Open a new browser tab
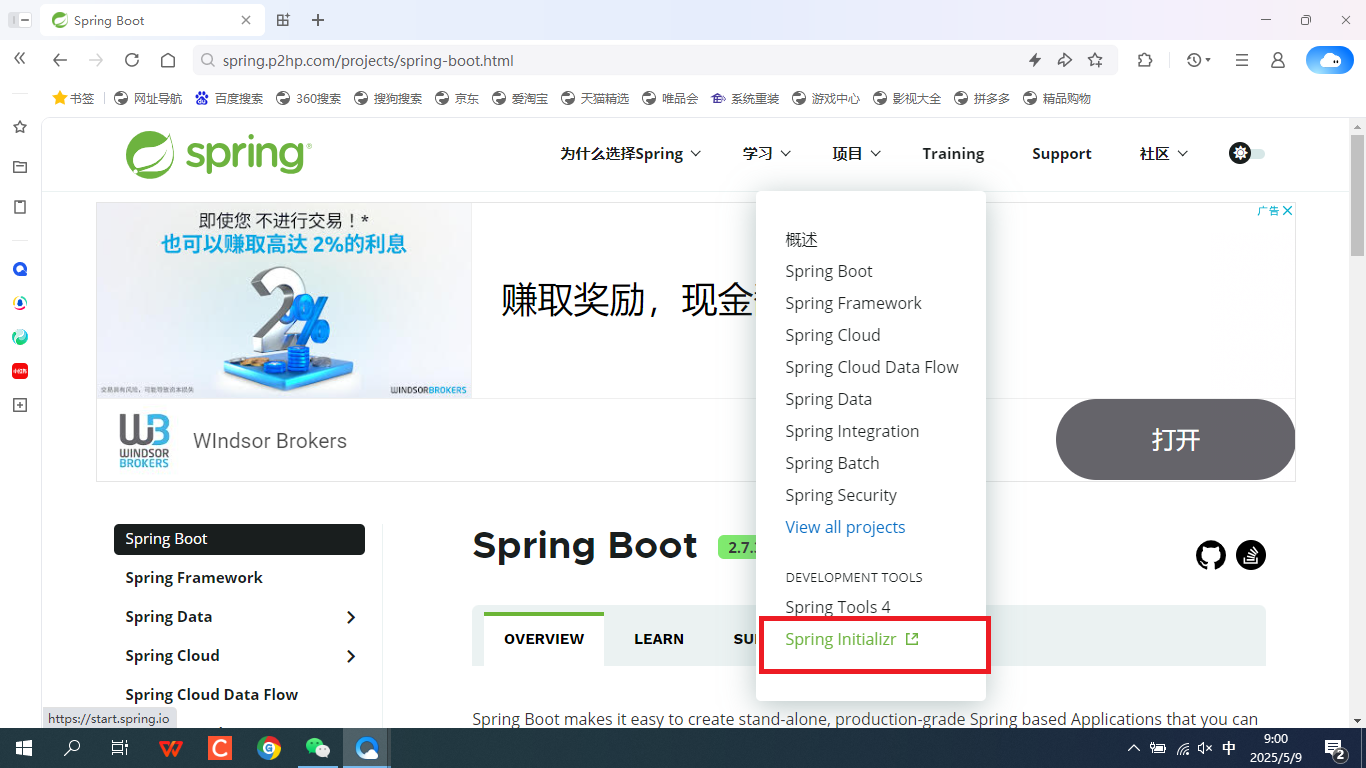The image size is (1366, 768). pyautogui.click(x=318, y=20)
